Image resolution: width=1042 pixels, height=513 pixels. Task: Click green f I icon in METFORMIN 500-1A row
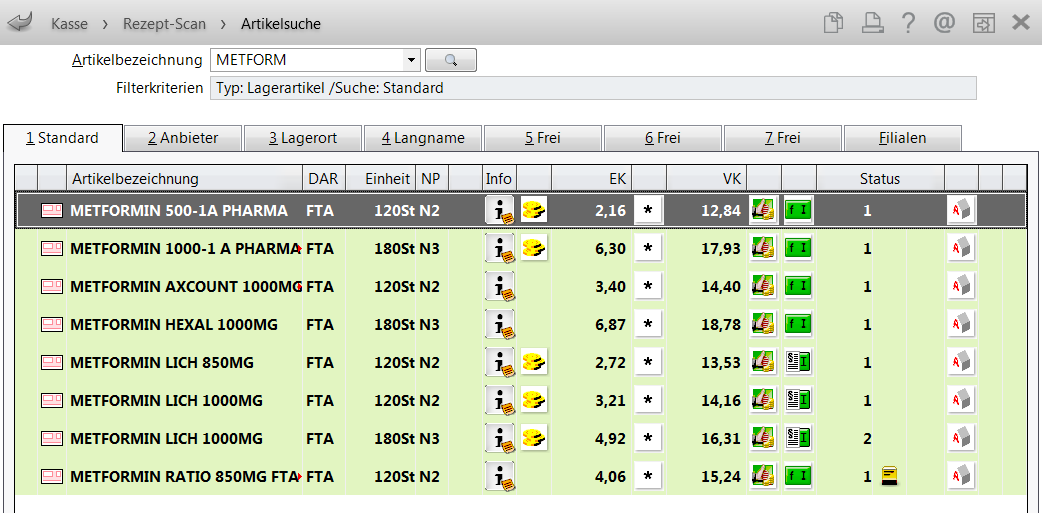[799, 211]
